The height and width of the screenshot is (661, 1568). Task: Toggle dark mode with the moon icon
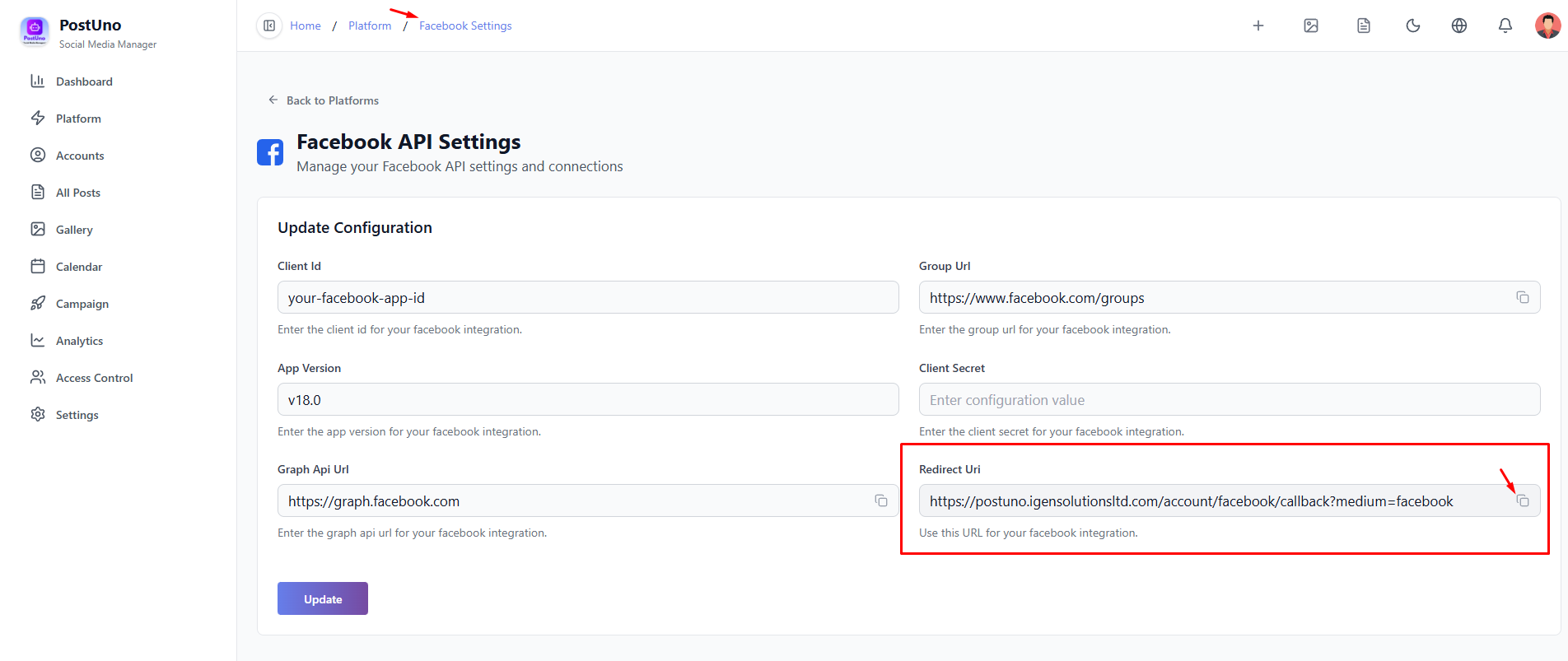click(x=1412, y=26)
